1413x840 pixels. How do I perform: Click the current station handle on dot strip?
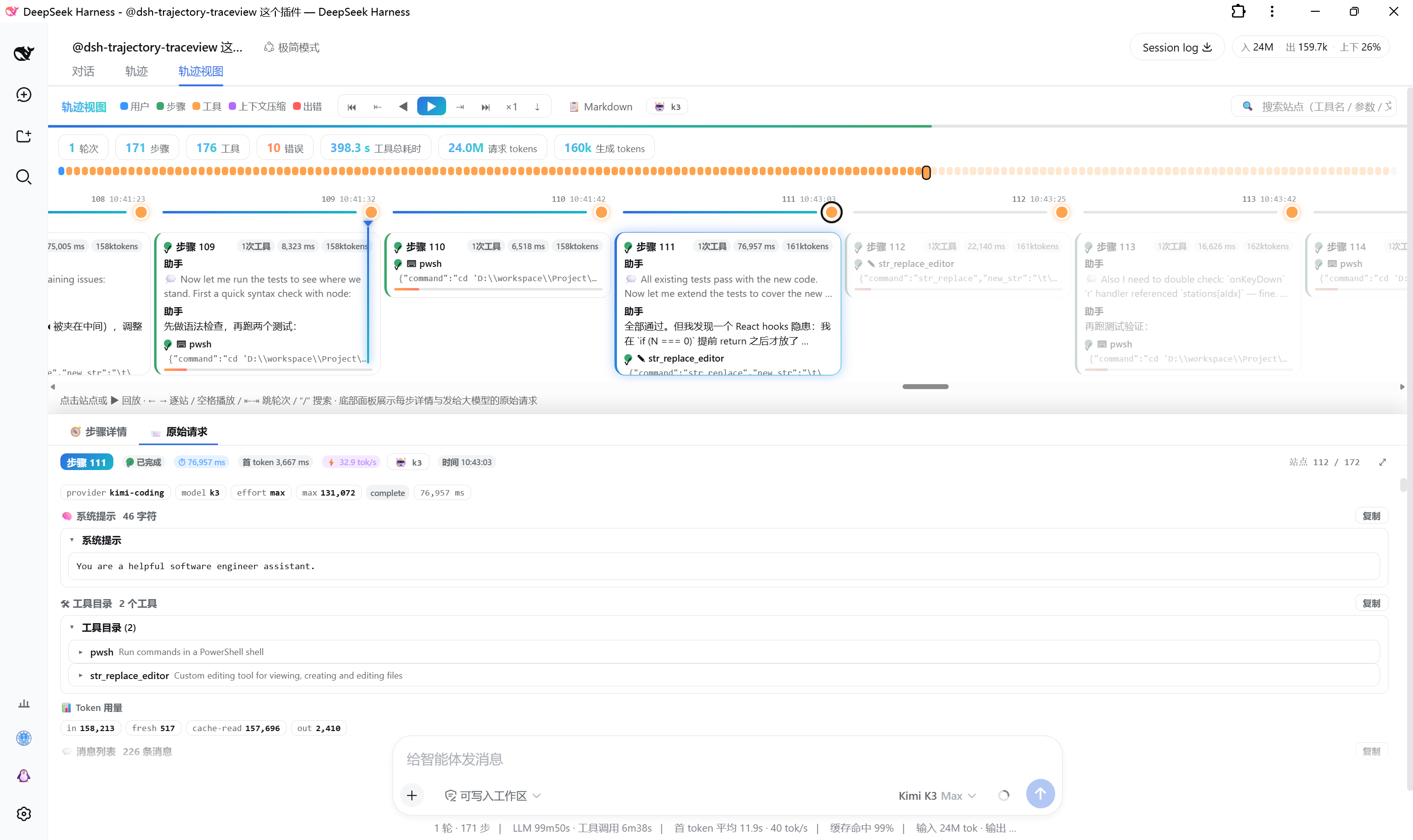[926, 172]
